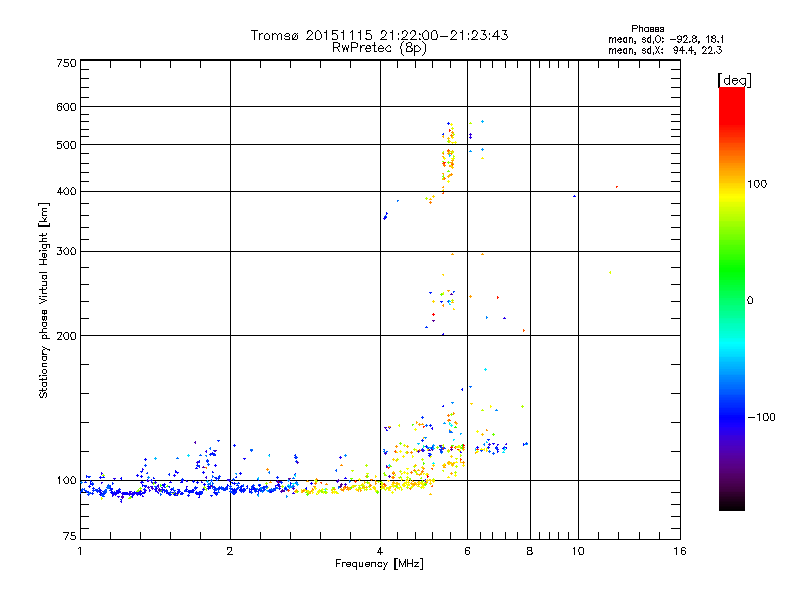Viewport: 800px width, 600px height.
Task: Click the 'Phases' header label
Action: tap(647, 29)
